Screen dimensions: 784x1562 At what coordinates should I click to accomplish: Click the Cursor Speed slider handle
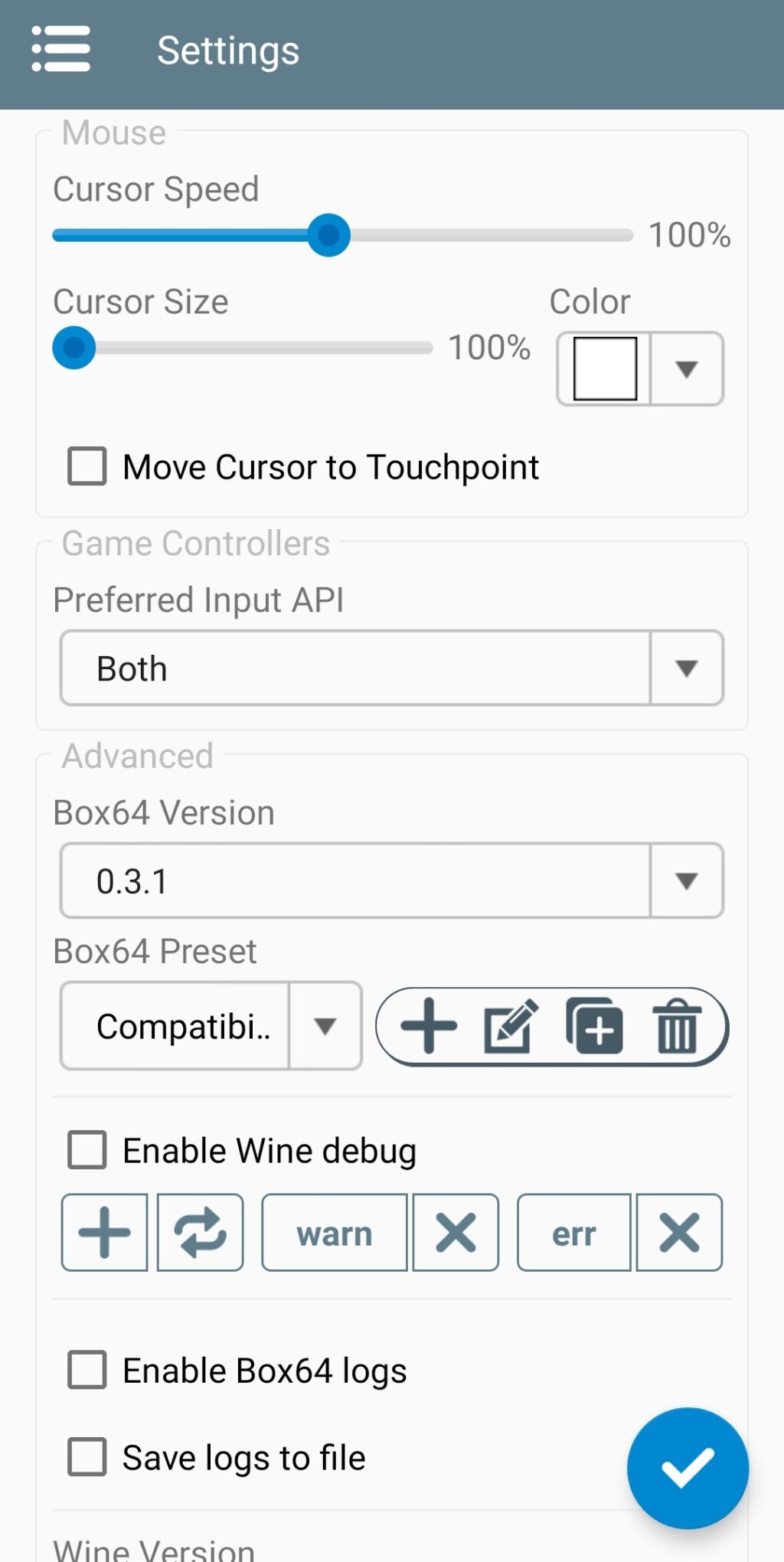pos(329,235)
